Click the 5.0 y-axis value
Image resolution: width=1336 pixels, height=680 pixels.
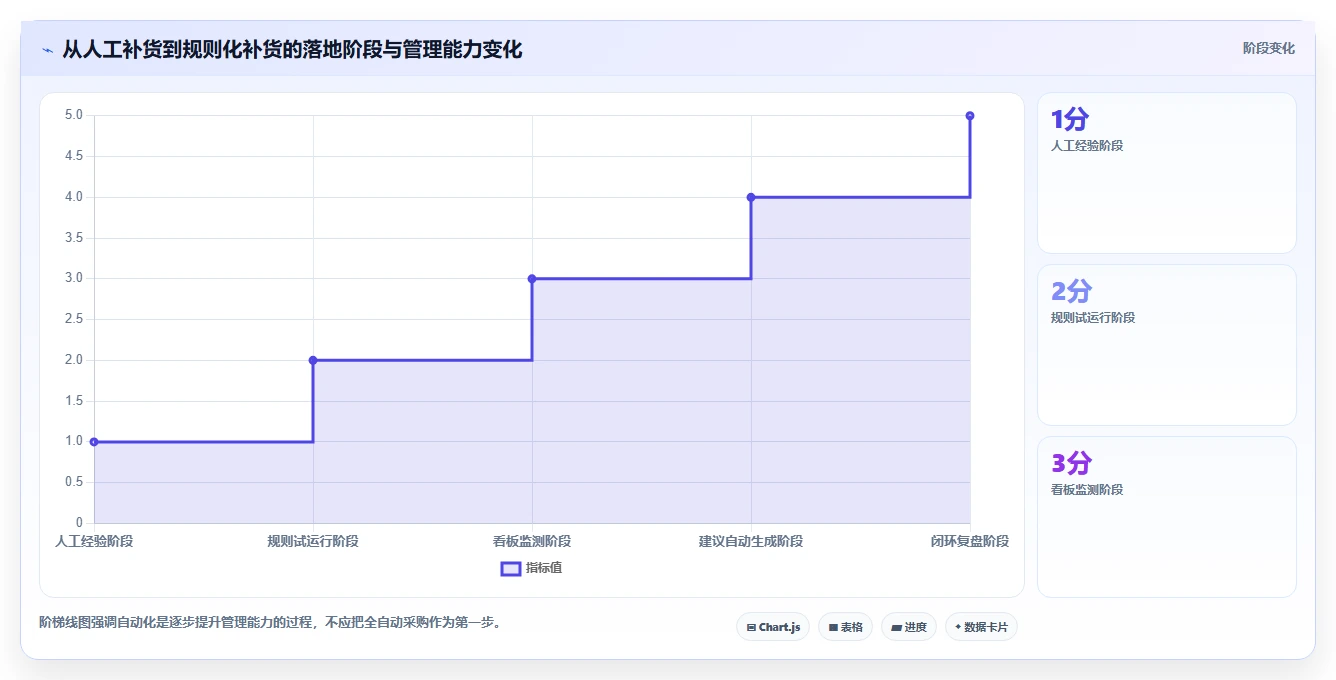74,115
